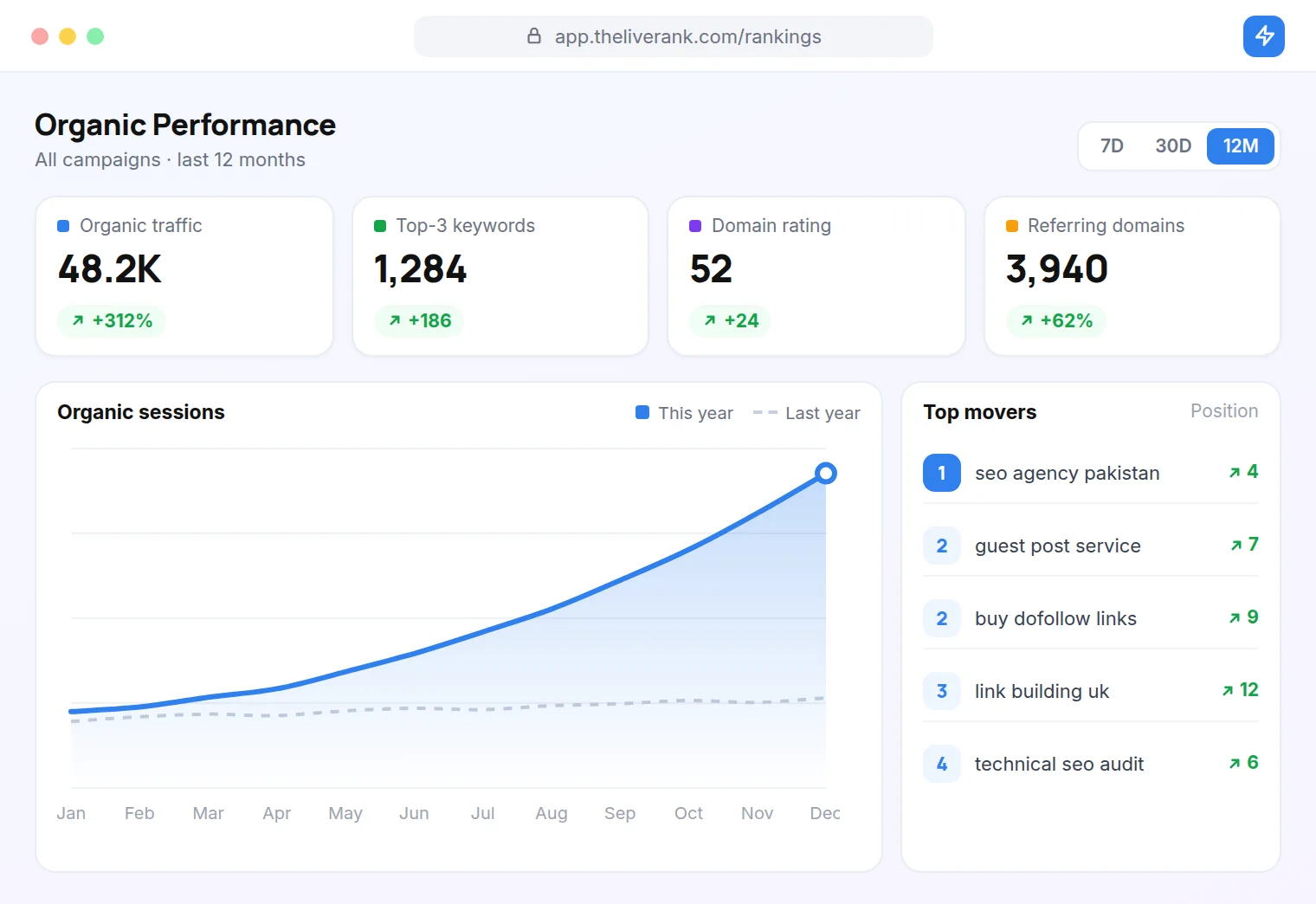Click up arrow beside buy dofollow links position
This screenshot has width=1316, height=904.
(1235, 618)
